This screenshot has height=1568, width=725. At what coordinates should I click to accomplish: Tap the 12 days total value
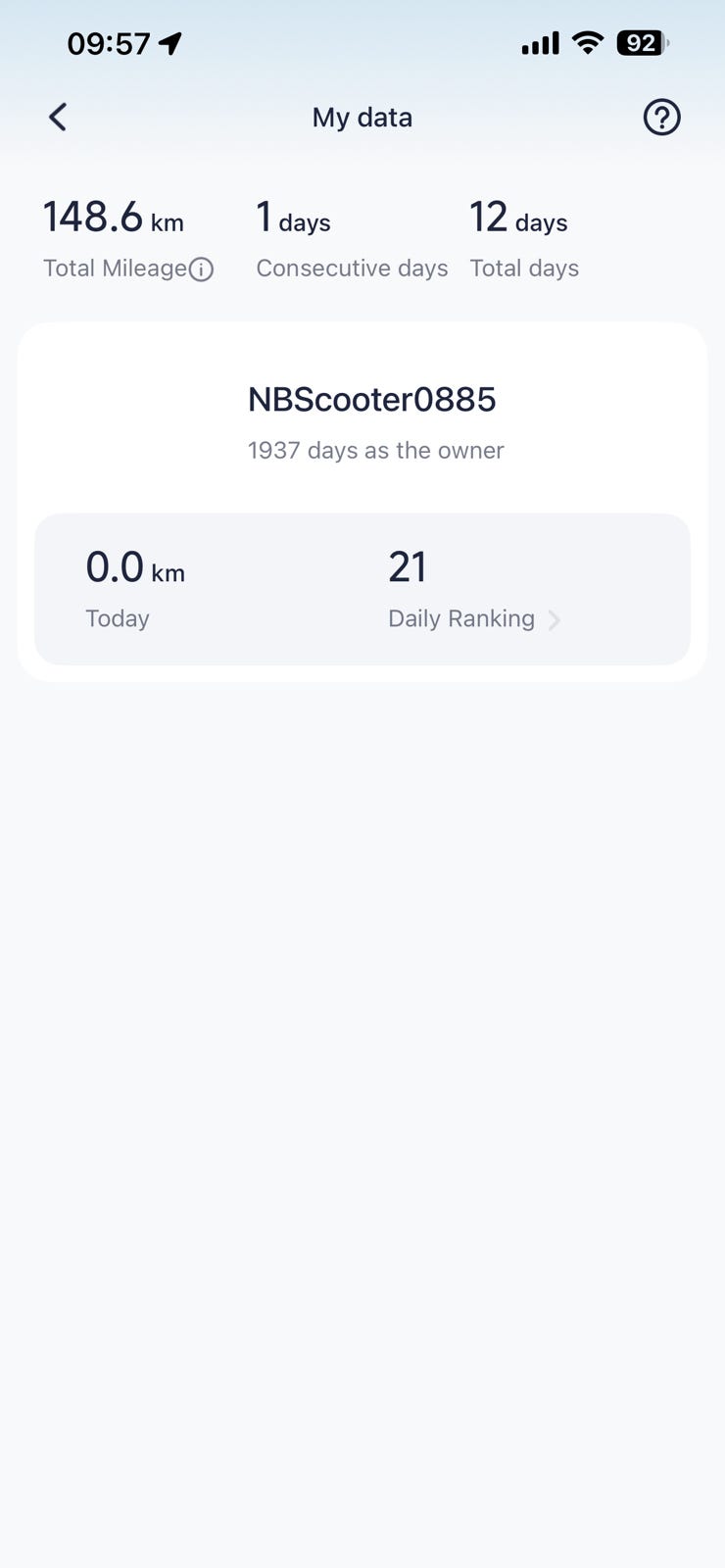pyautogui.click(x=518, y=218)
